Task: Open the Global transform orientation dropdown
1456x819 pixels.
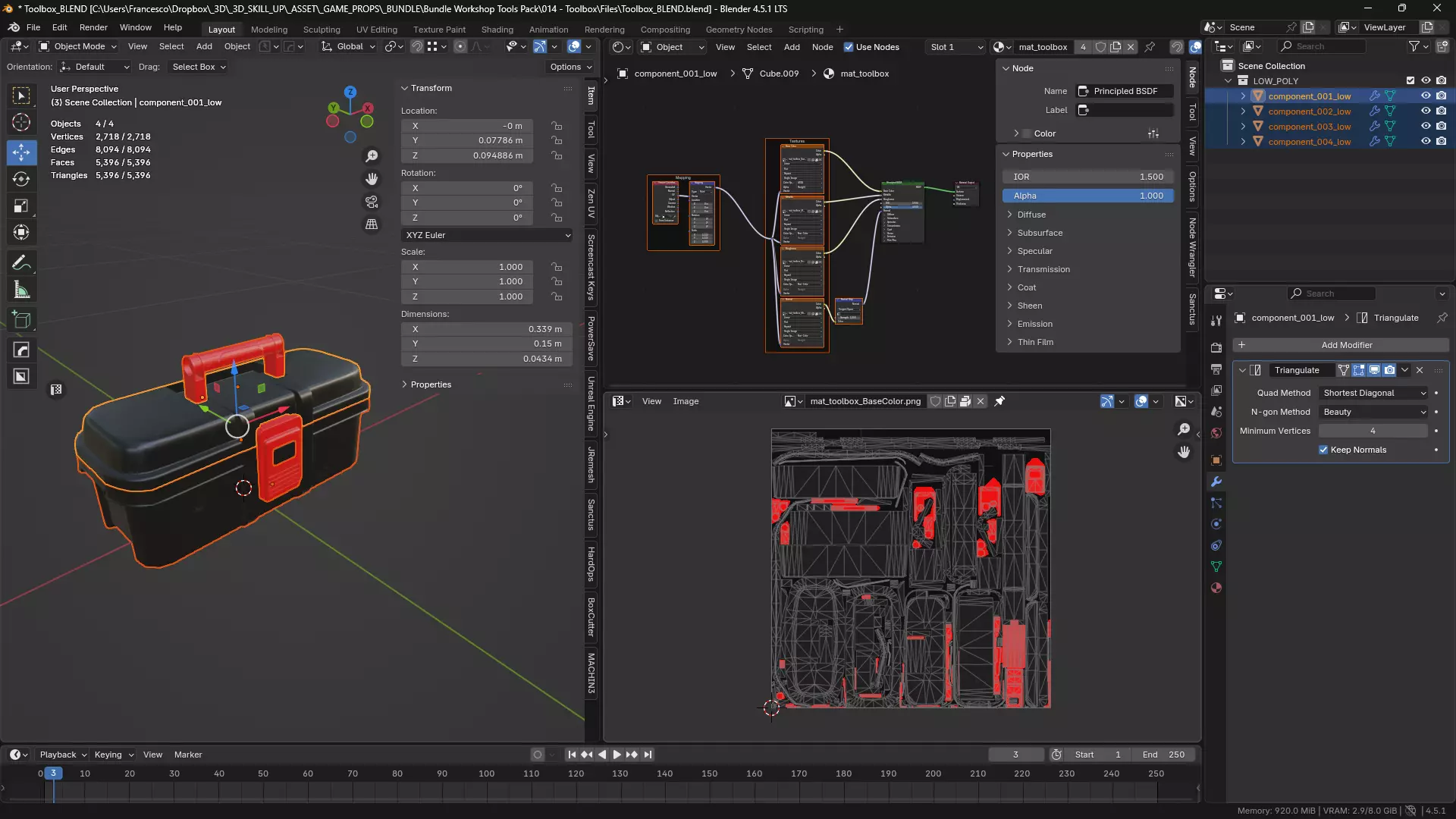Action: coord(348,46)
